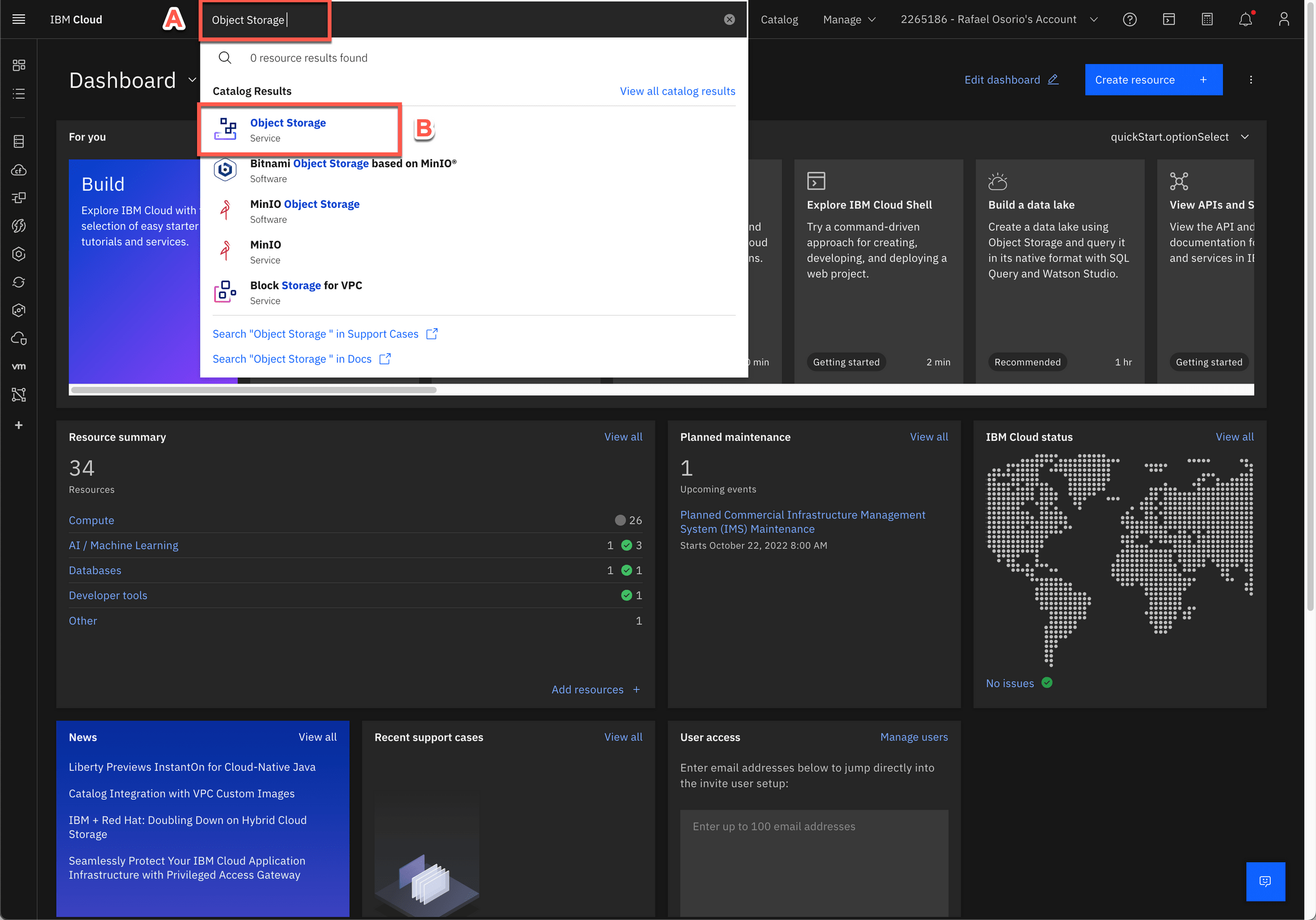
Task: Clear the Object Storage search field
Action: click(729, 19)
